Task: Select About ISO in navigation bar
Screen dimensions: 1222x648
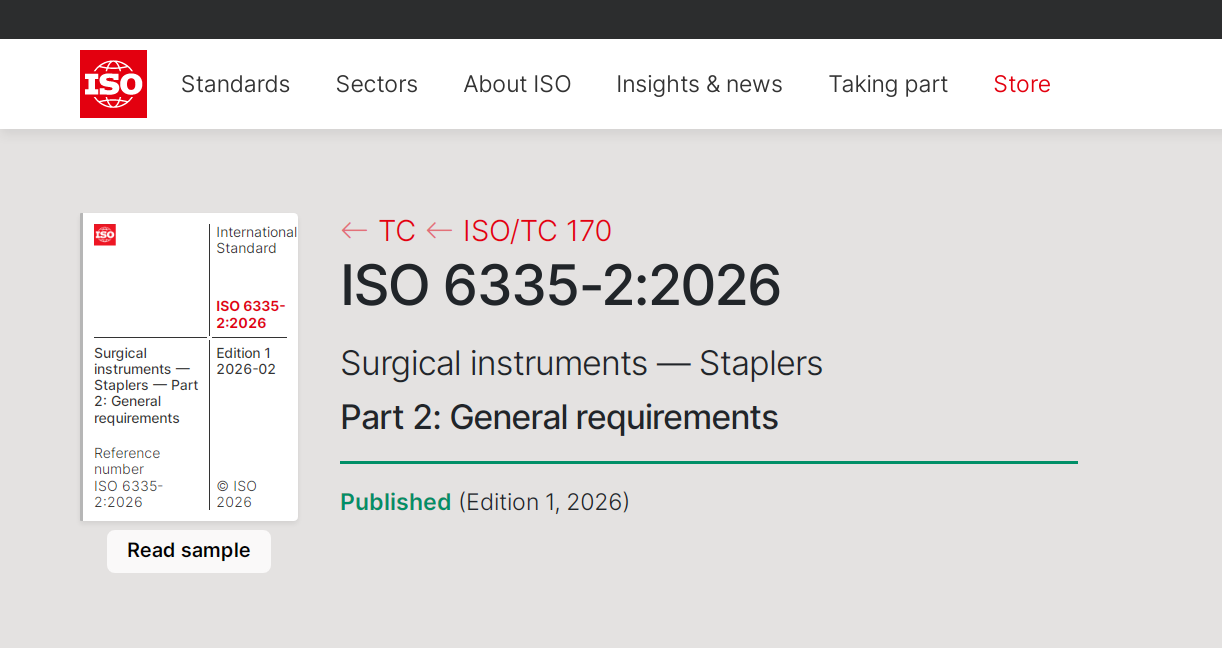Action: click(517, 84)
